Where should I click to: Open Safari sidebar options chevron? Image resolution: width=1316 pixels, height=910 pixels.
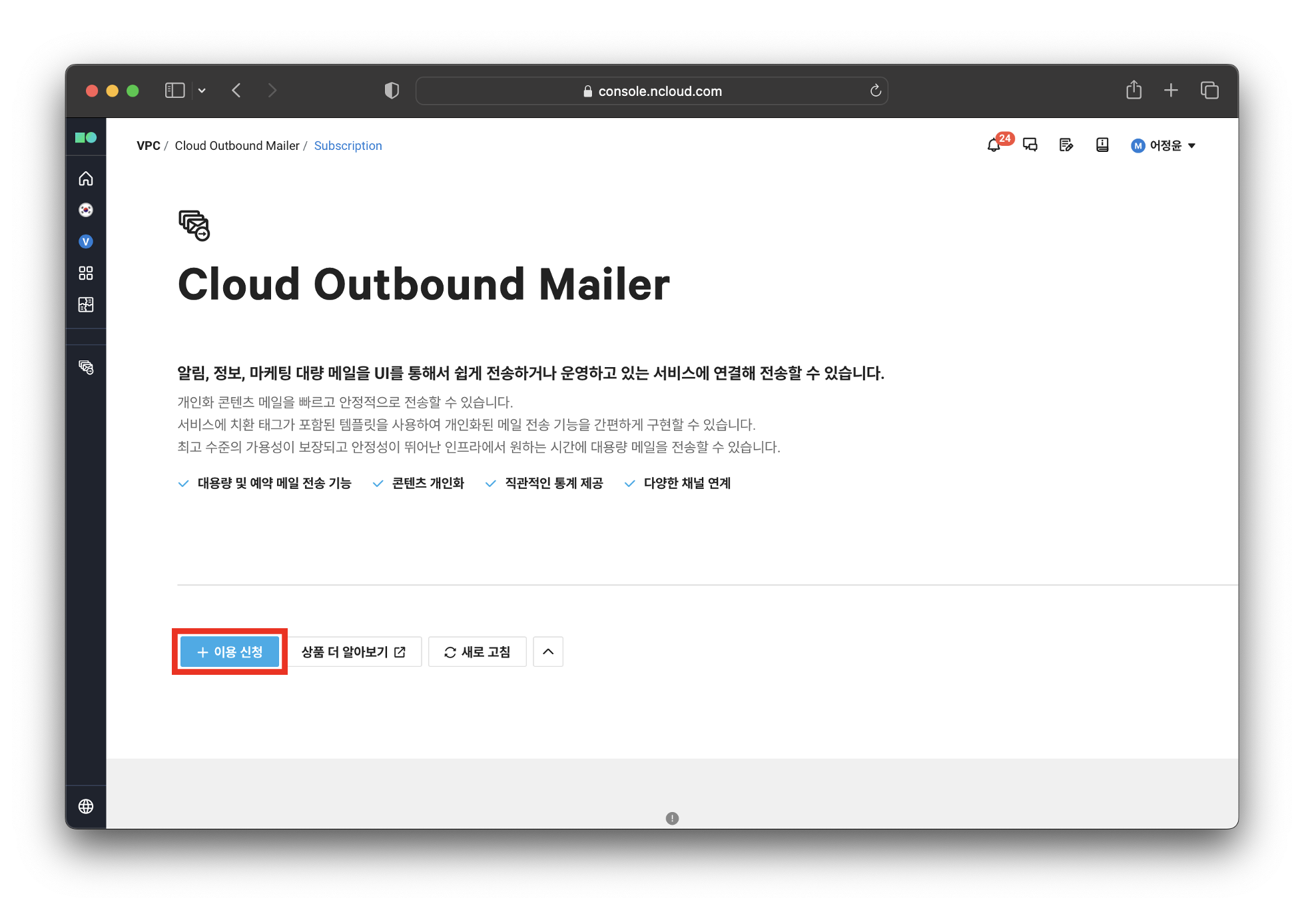point(202,91)
